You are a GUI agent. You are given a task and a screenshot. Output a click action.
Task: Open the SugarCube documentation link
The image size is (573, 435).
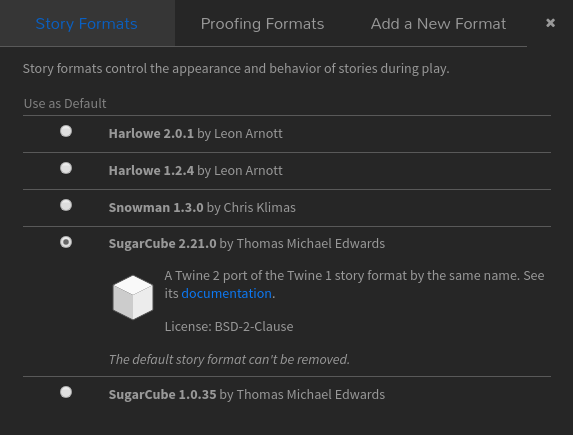point(226,294)
